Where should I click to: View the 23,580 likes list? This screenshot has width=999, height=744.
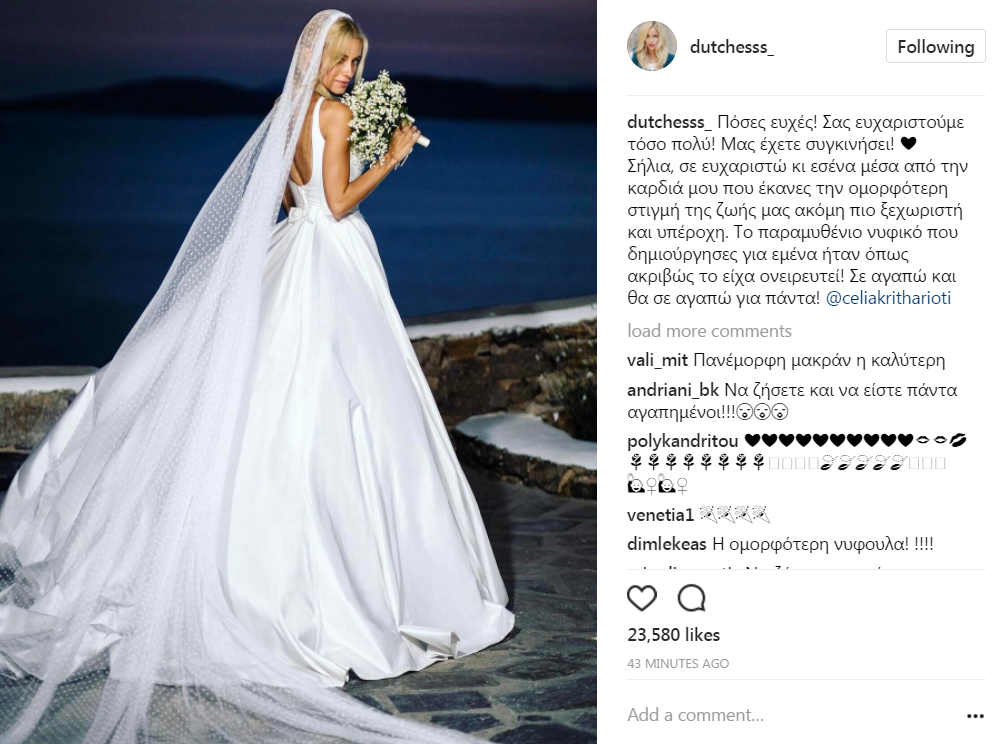point(673,635)
